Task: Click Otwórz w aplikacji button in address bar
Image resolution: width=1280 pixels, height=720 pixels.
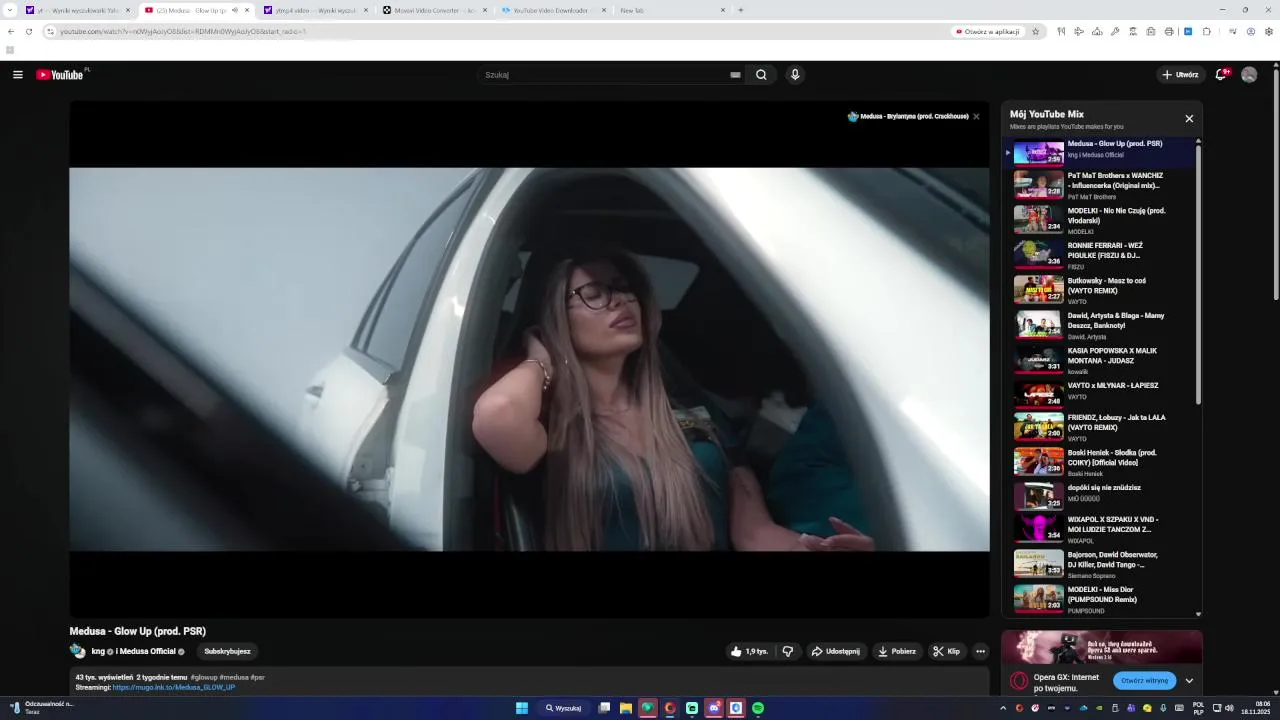Action: click(x=988, y=32)
